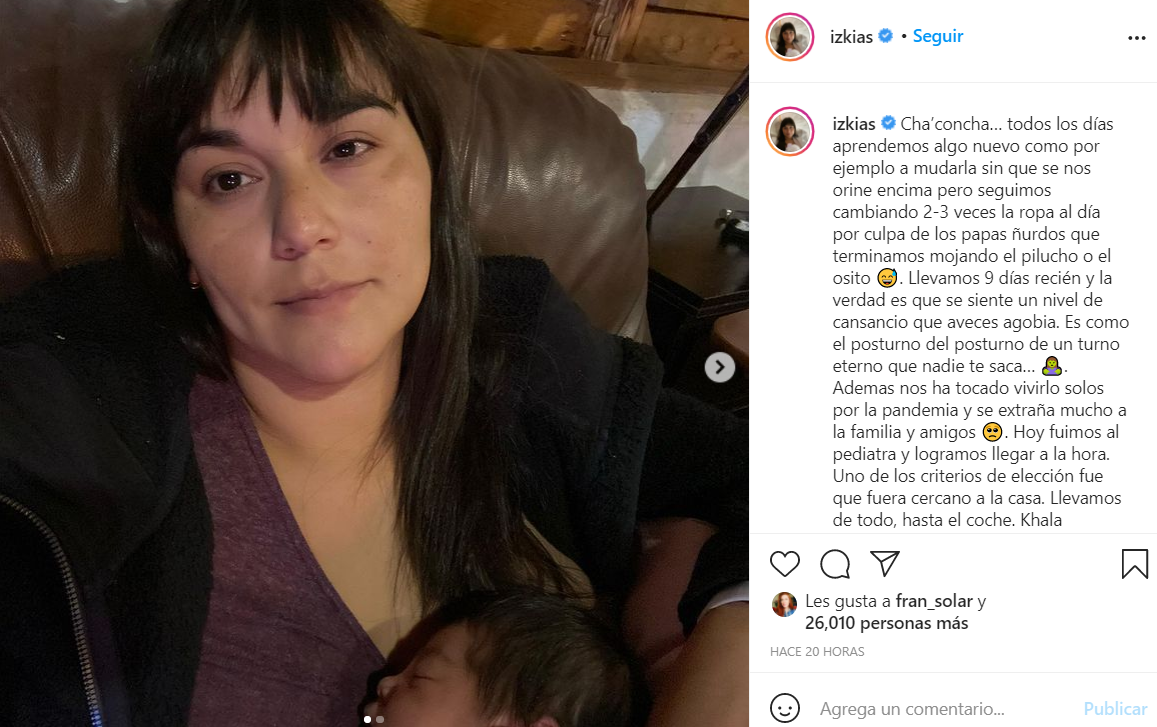
Task: Open izkias username link in header
Action: tap(851, 37)
